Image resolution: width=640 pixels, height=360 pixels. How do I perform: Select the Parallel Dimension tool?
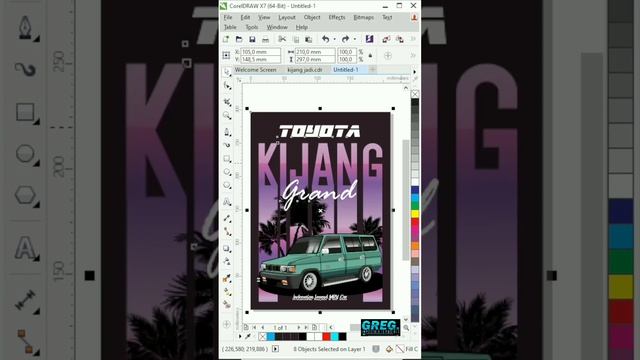tap(227, 218)
